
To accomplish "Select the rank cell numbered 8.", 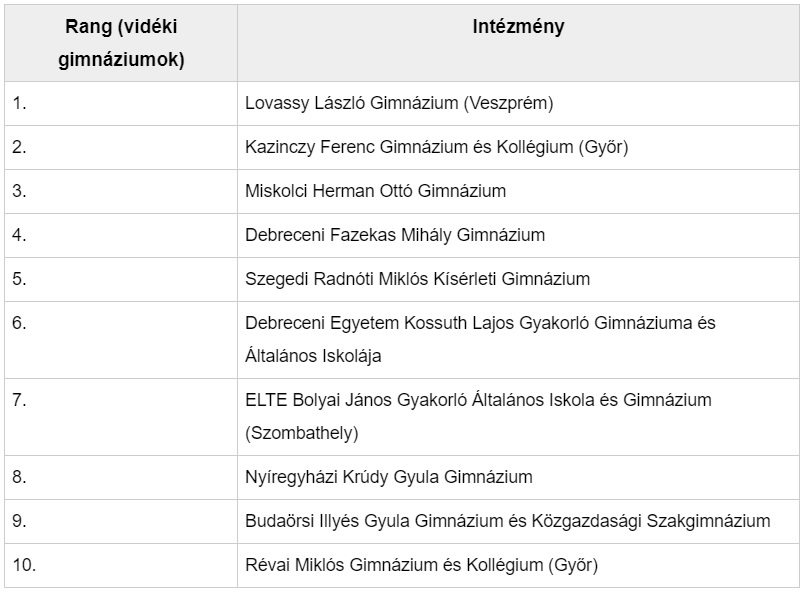I will click(x=19, y=477).
